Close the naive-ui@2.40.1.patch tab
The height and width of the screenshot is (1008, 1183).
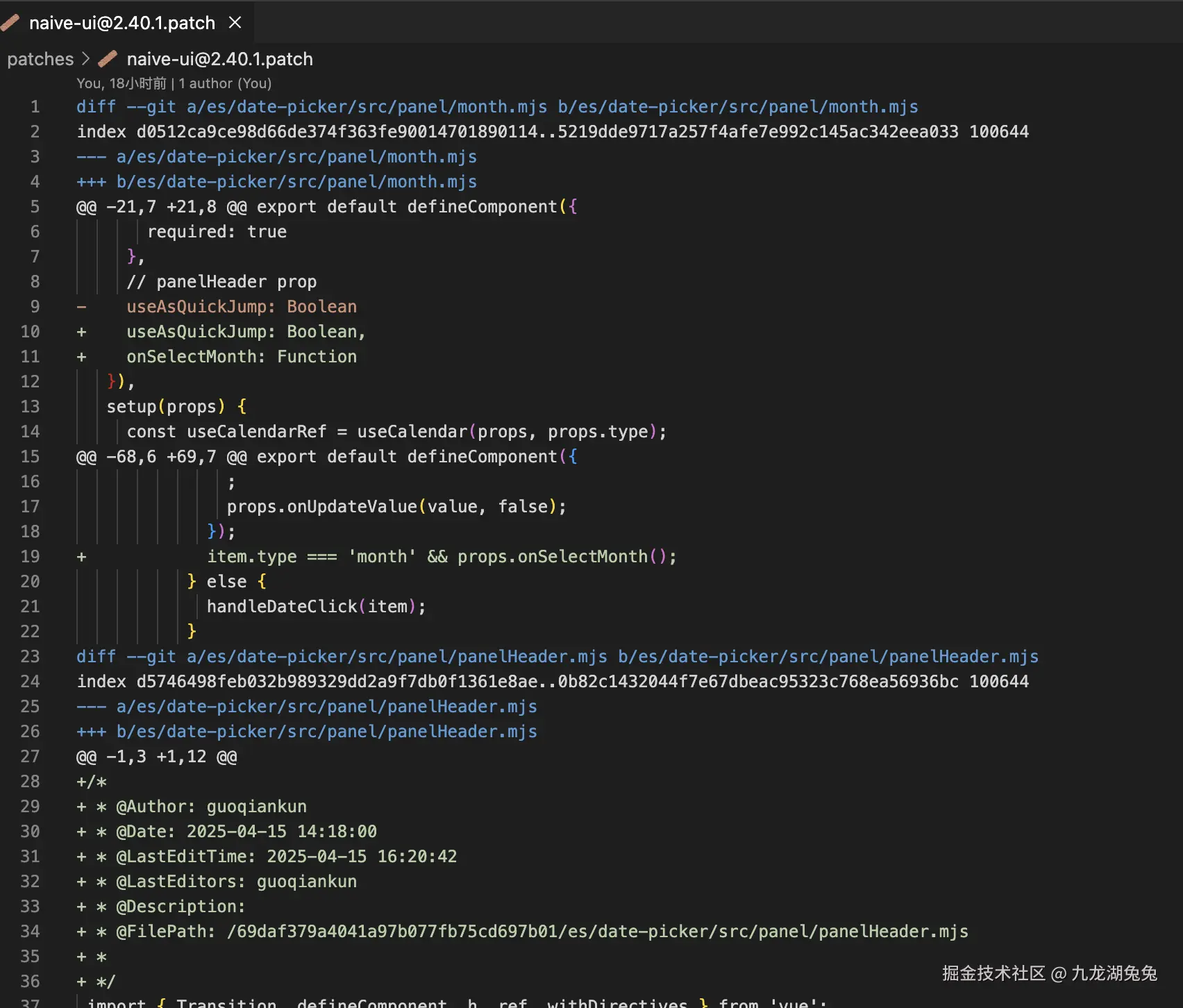point(235,23)
